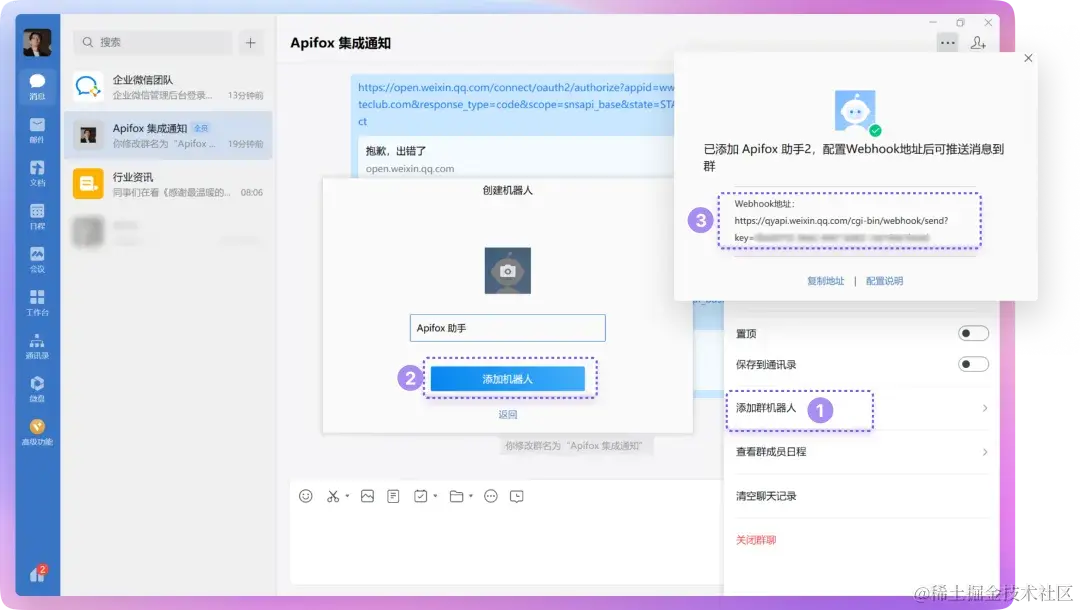Viewport: 1080px width, 610px height.
Task: Toggle the 保存到通讯录 switch
Action: [x=973, y=364]
